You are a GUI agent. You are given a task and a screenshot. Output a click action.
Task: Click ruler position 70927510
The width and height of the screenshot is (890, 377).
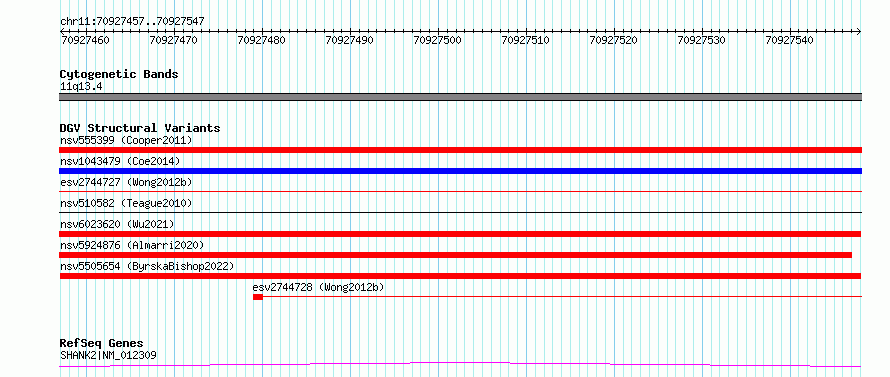526,40
